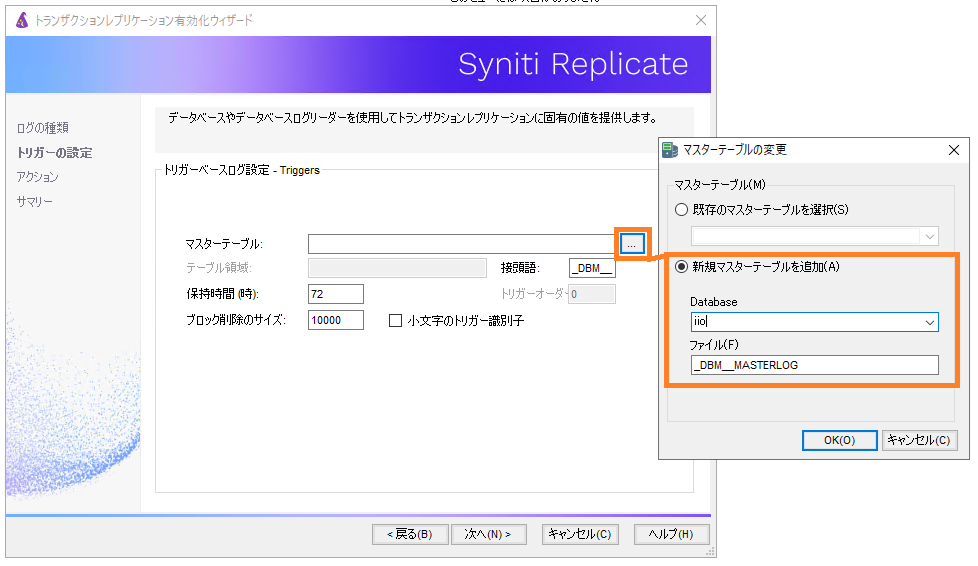The image size is (978, 566).
Task: Open サマリー step in sidebar
Action: (34, 202)
